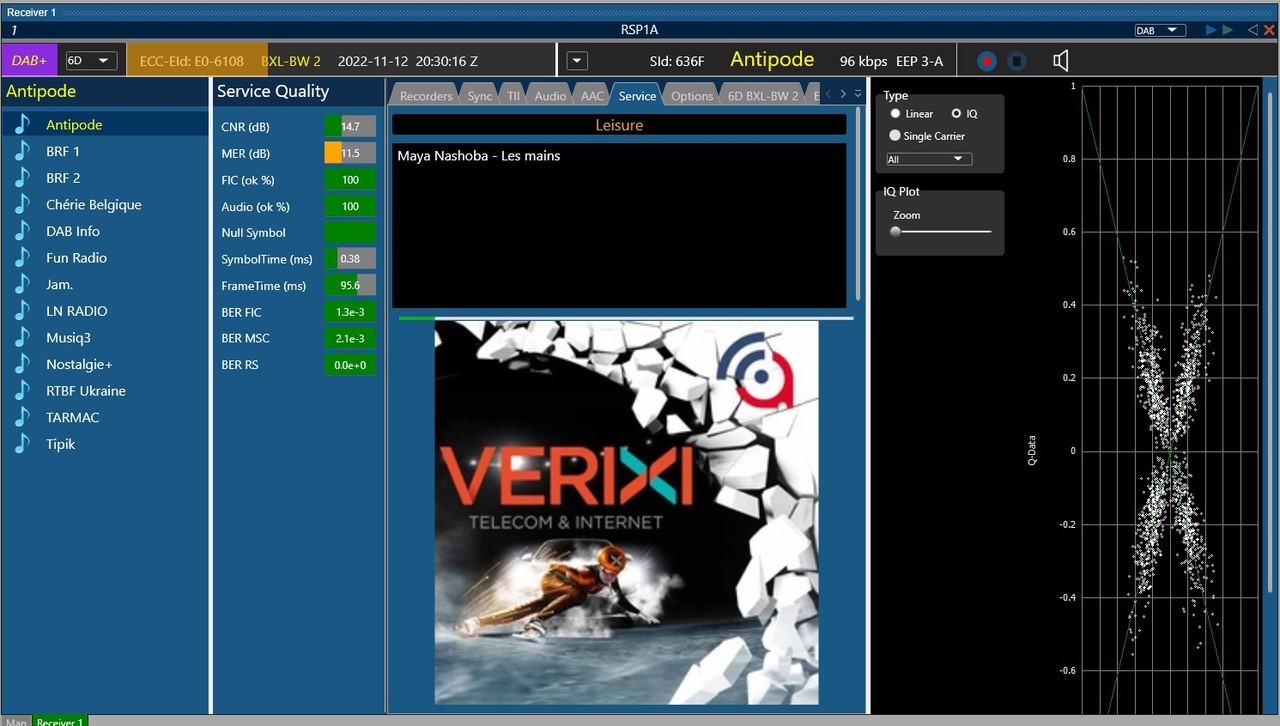Click the music note icon beside Nostalgie+
The height and width of the screenshot is (726, 1280).
click(x=22, y=364)
